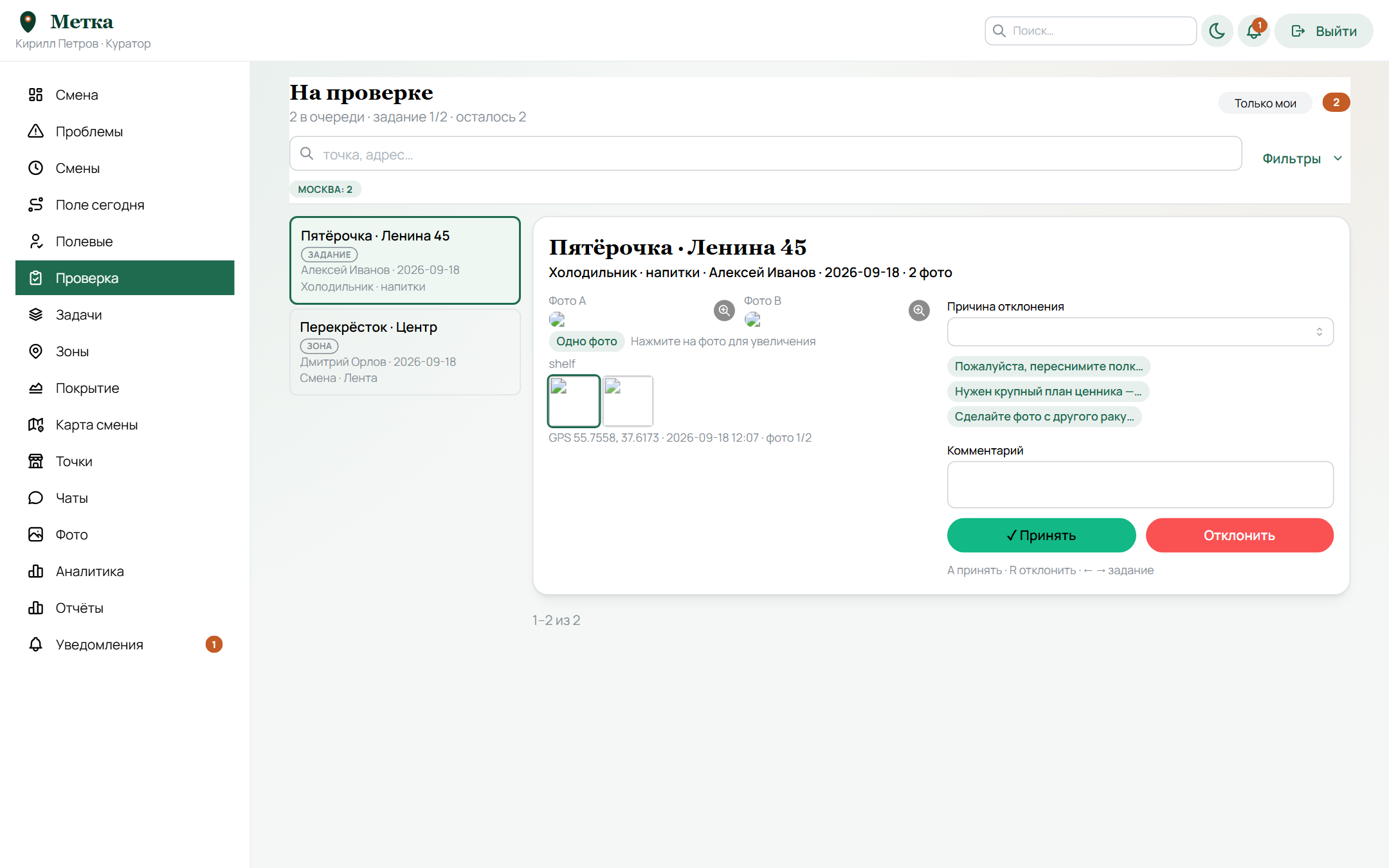Open Карта смены page
The image size is (1389, 868).
tap(125, 425)
